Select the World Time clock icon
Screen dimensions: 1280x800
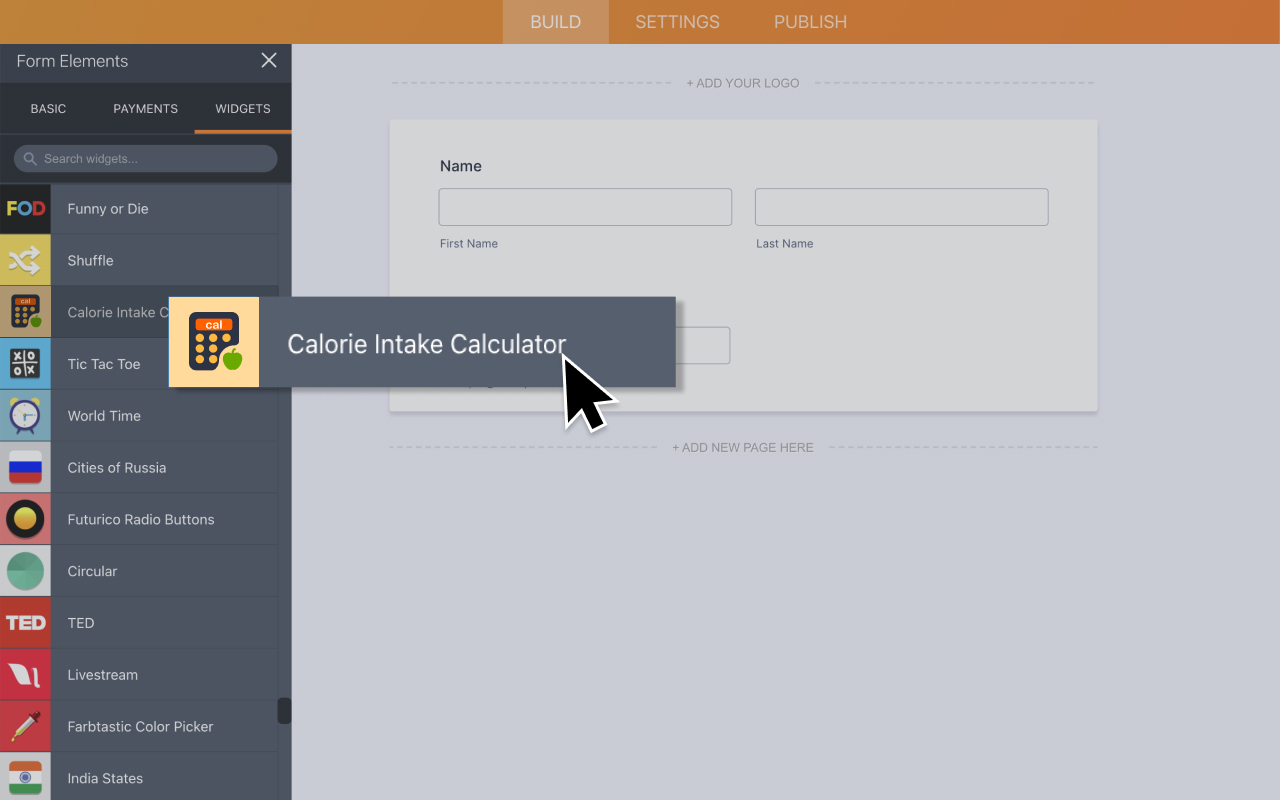pos(25,415)
